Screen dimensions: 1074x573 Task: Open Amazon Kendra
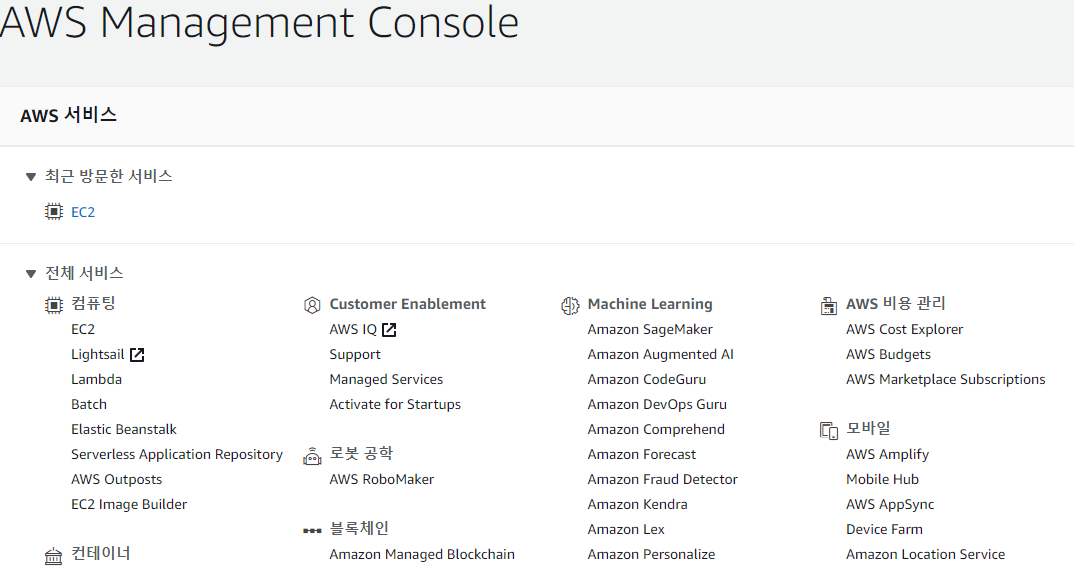click(638, 505)
